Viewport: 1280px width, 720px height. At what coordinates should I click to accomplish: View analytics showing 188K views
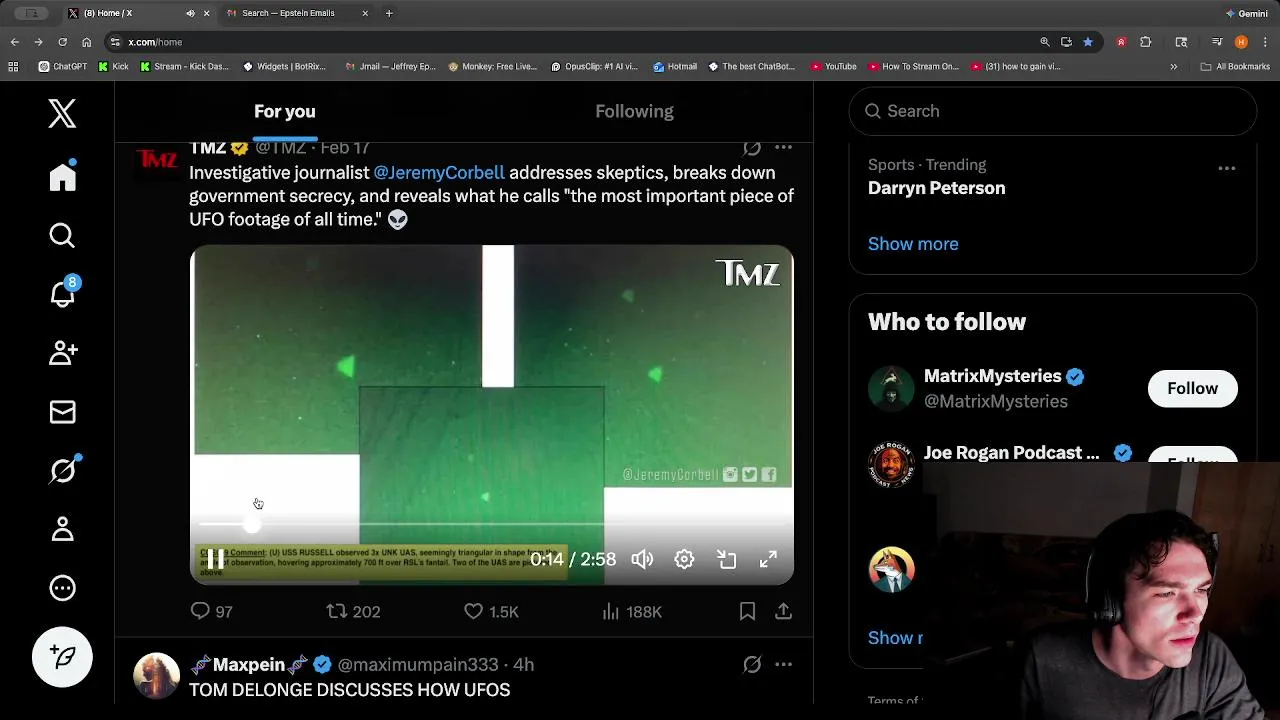(x=631, y=611)
